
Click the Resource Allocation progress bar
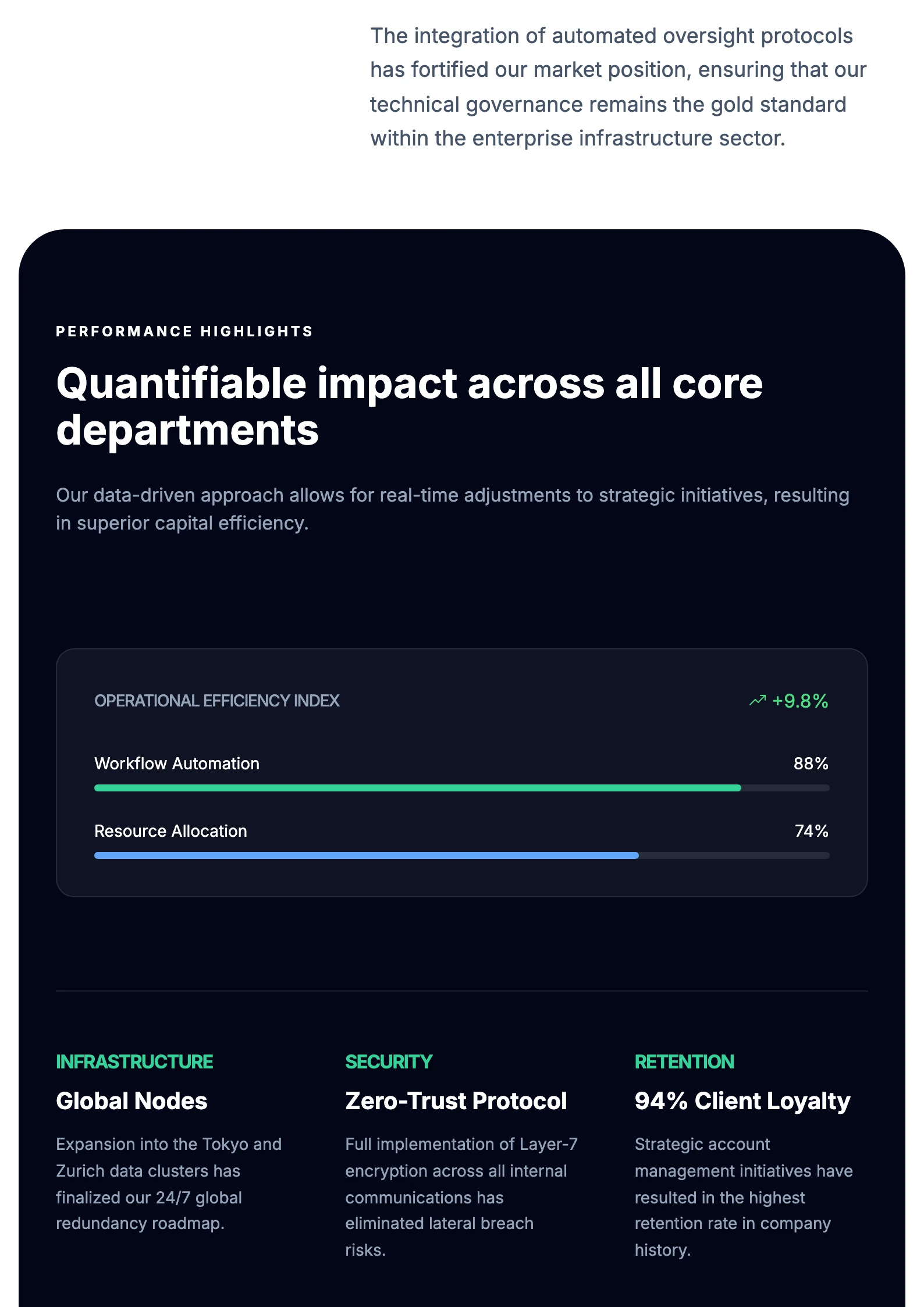pyautogui.click(x=461, y=855)
